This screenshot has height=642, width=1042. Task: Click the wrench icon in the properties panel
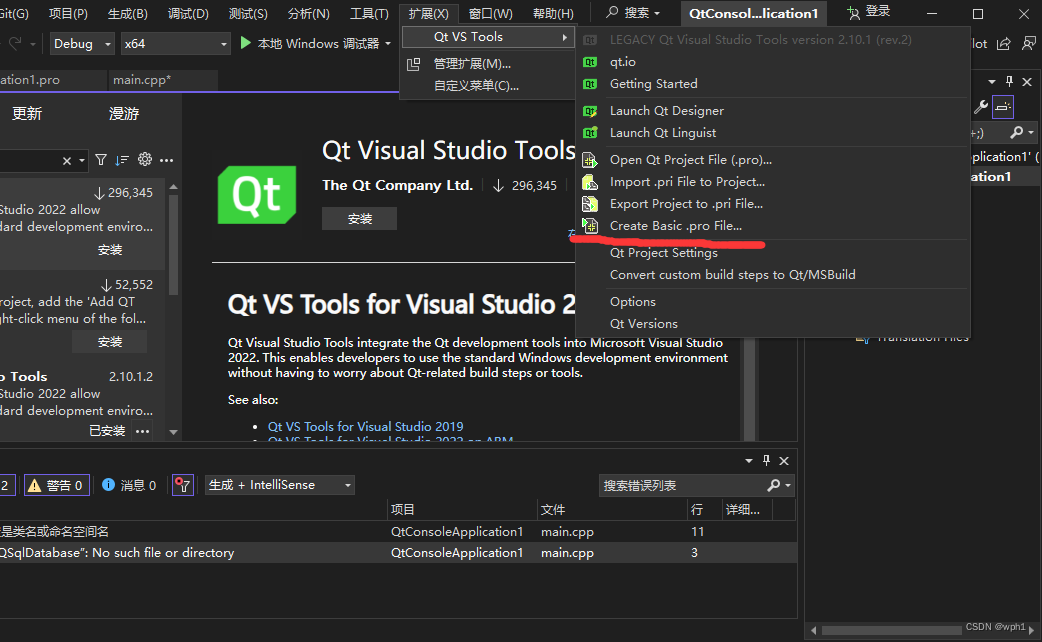tap(980, 108)
